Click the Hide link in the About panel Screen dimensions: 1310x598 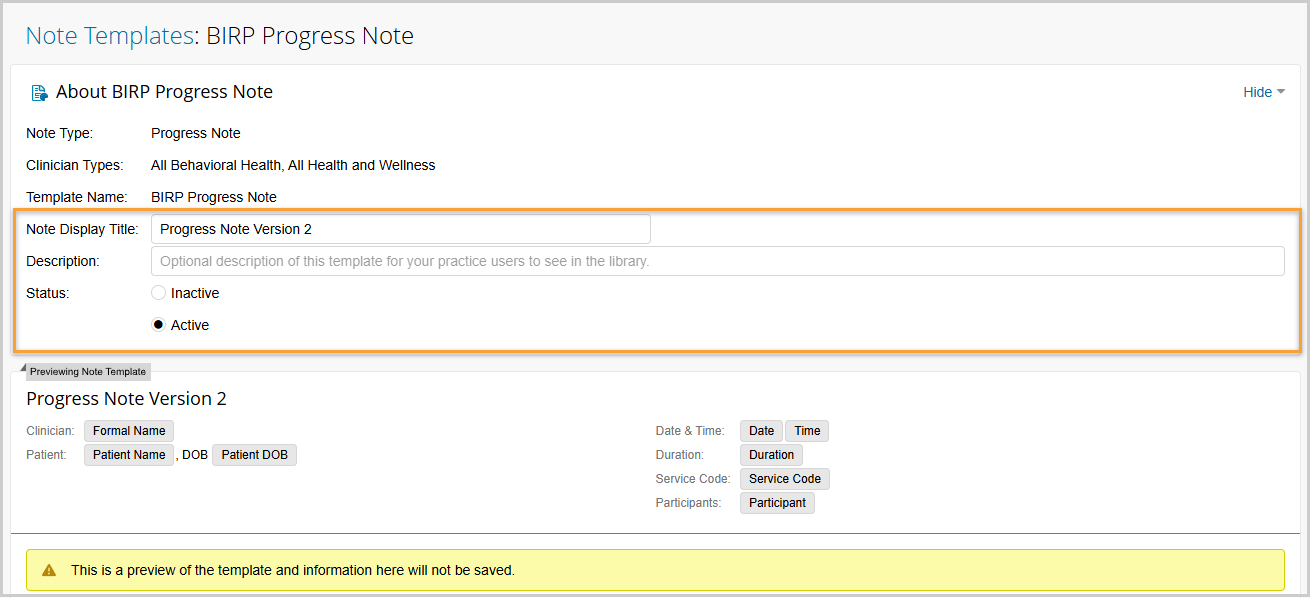tap(1257, 92)
